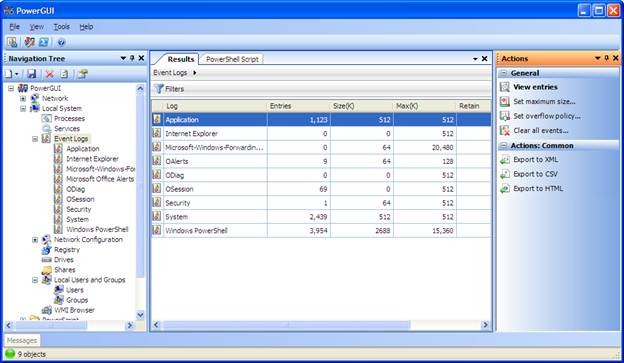Click the log icon in the OAlerts row
Viewport: 624px width, 363px height.
157,161
